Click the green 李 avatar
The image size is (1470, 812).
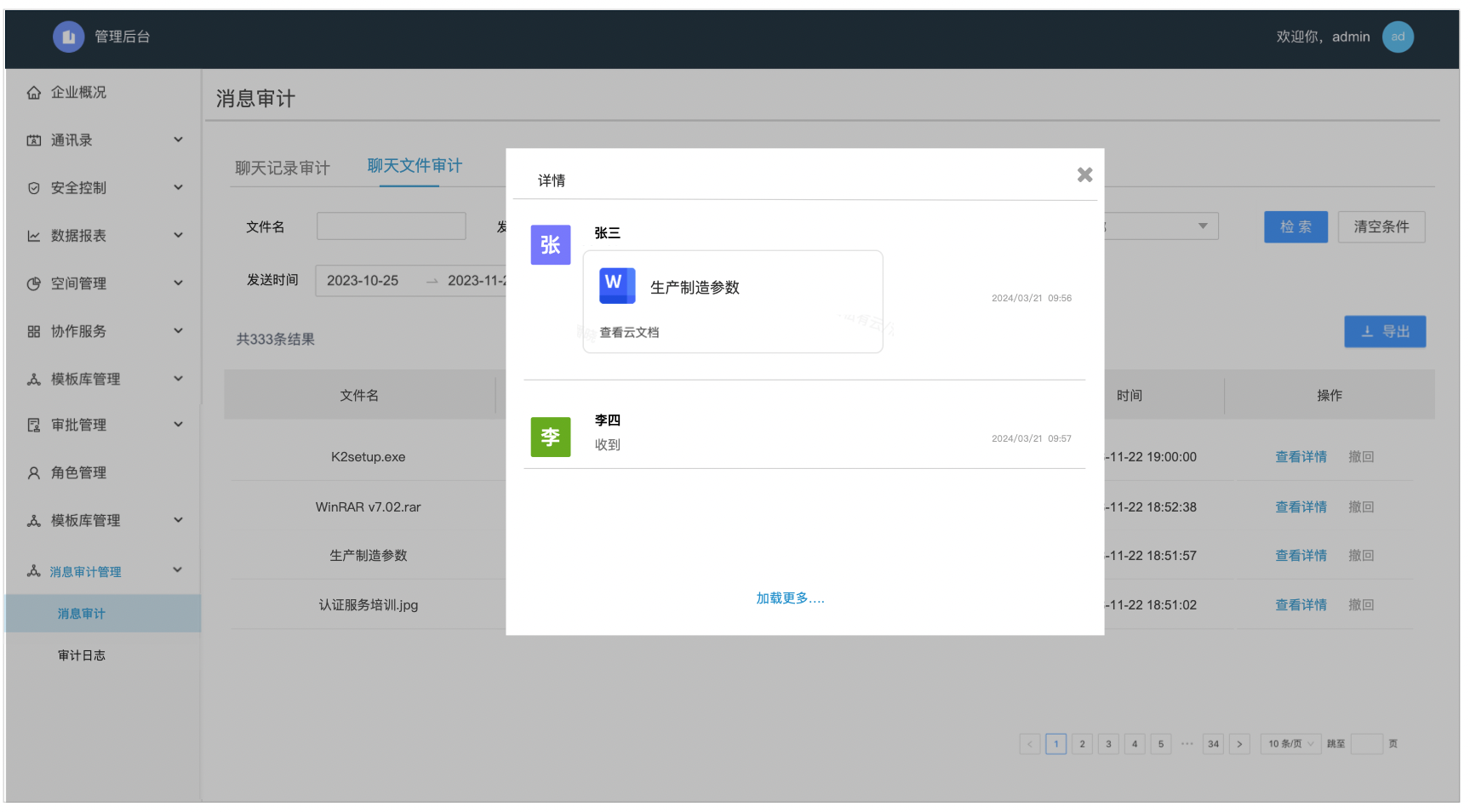pos(551,437)
